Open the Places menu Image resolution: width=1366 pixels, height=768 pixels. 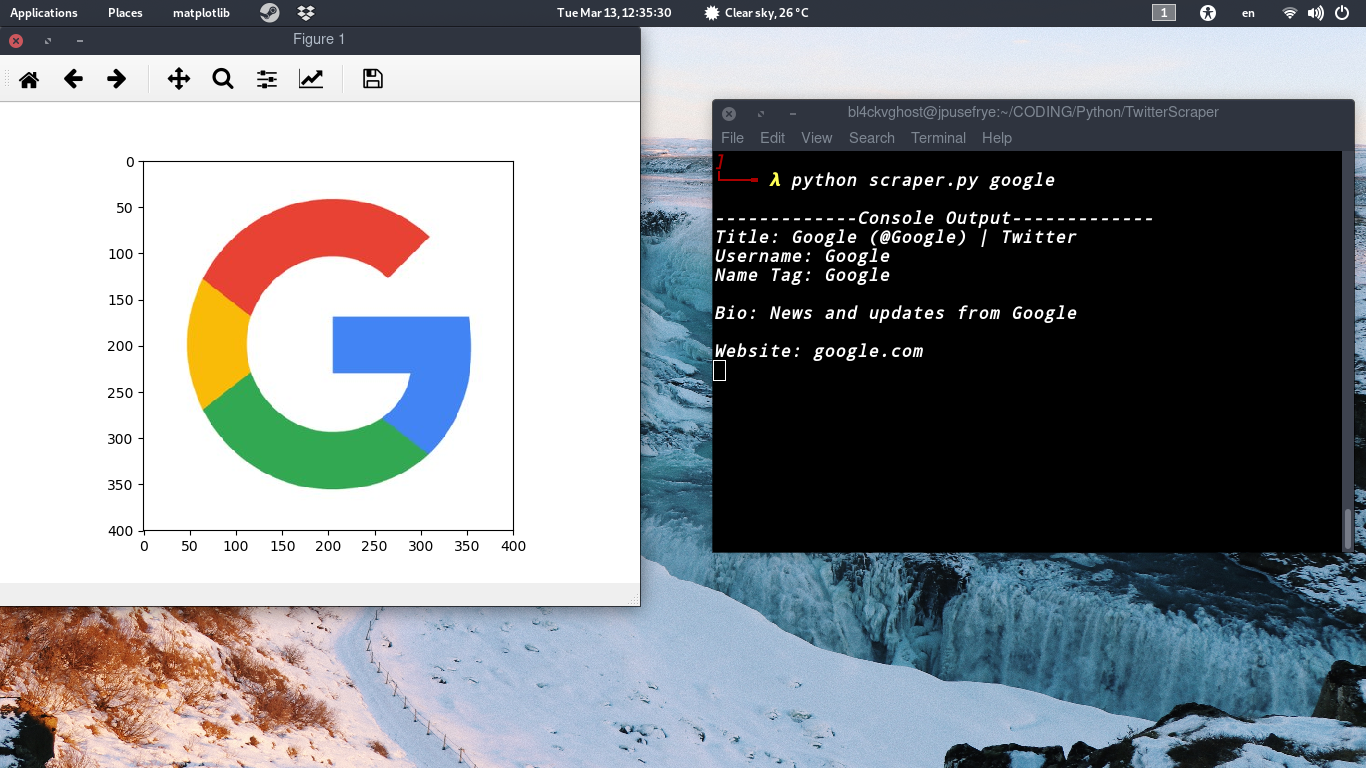125,13
